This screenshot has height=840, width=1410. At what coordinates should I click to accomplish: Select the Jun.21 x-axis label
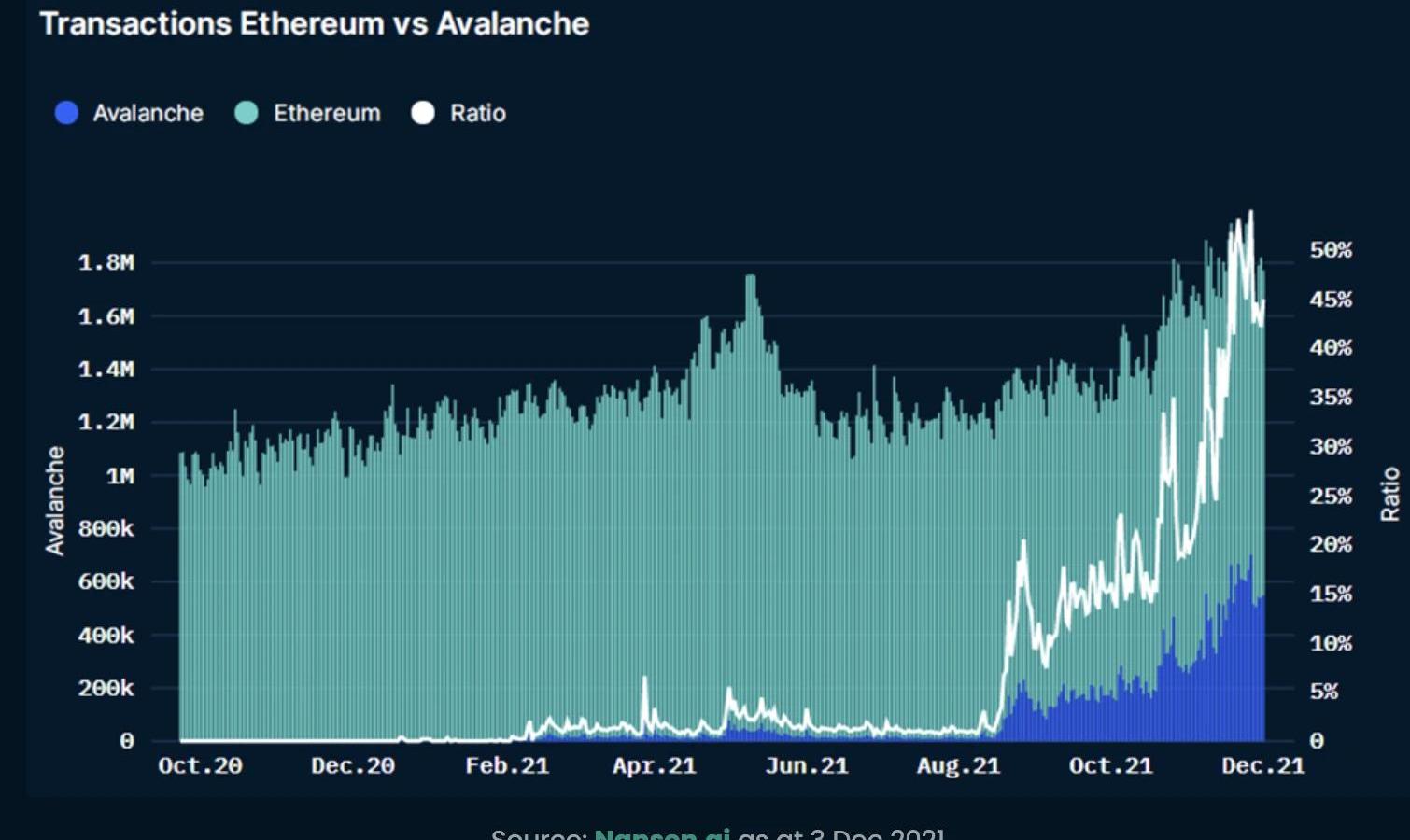point(806,766)
